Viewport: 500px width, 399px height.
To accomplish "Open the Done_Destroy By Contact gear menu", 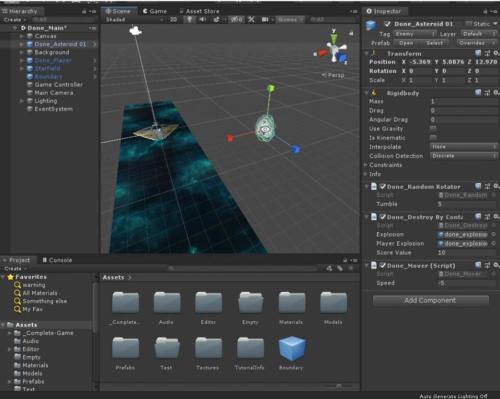I will coord(496,217).
